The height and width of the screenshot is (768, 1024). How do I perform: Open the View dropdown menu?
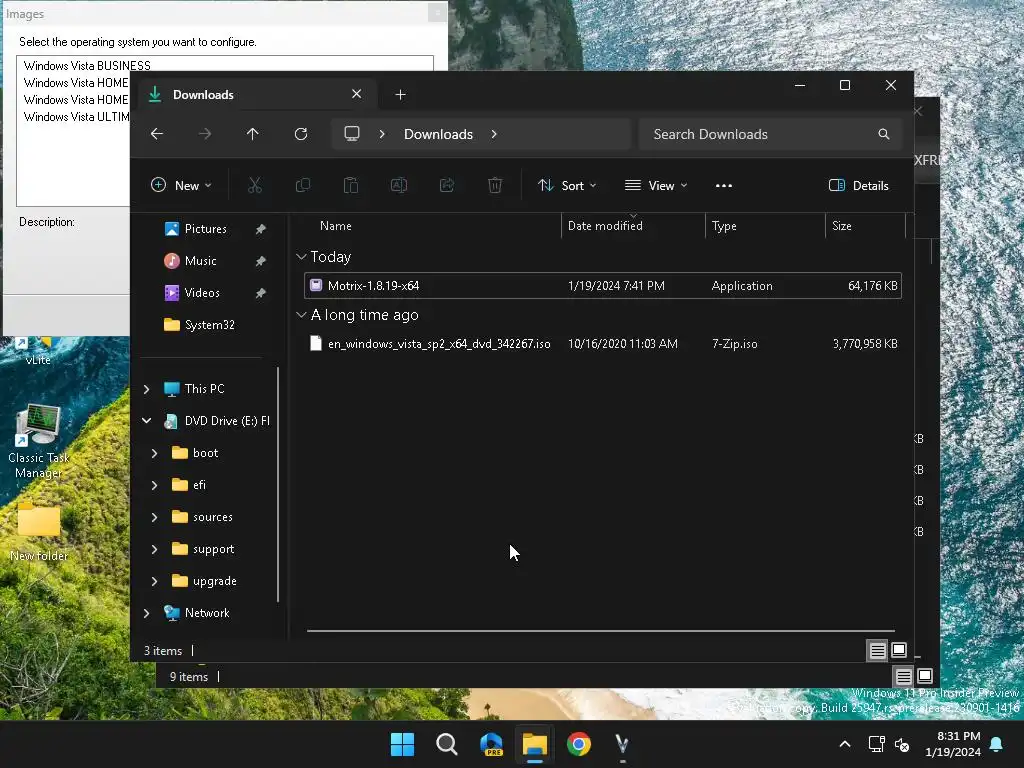[656, 185]
